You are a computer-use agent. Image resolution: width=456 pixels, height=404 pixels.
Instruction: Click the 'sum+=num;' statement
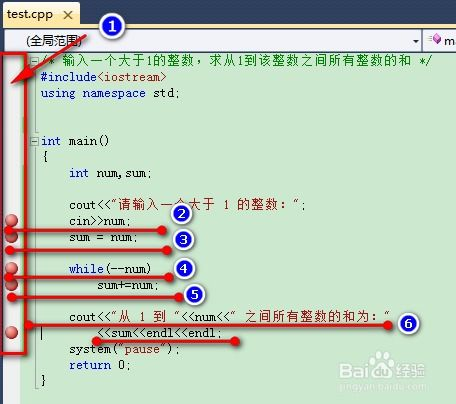tap(128, 285)
